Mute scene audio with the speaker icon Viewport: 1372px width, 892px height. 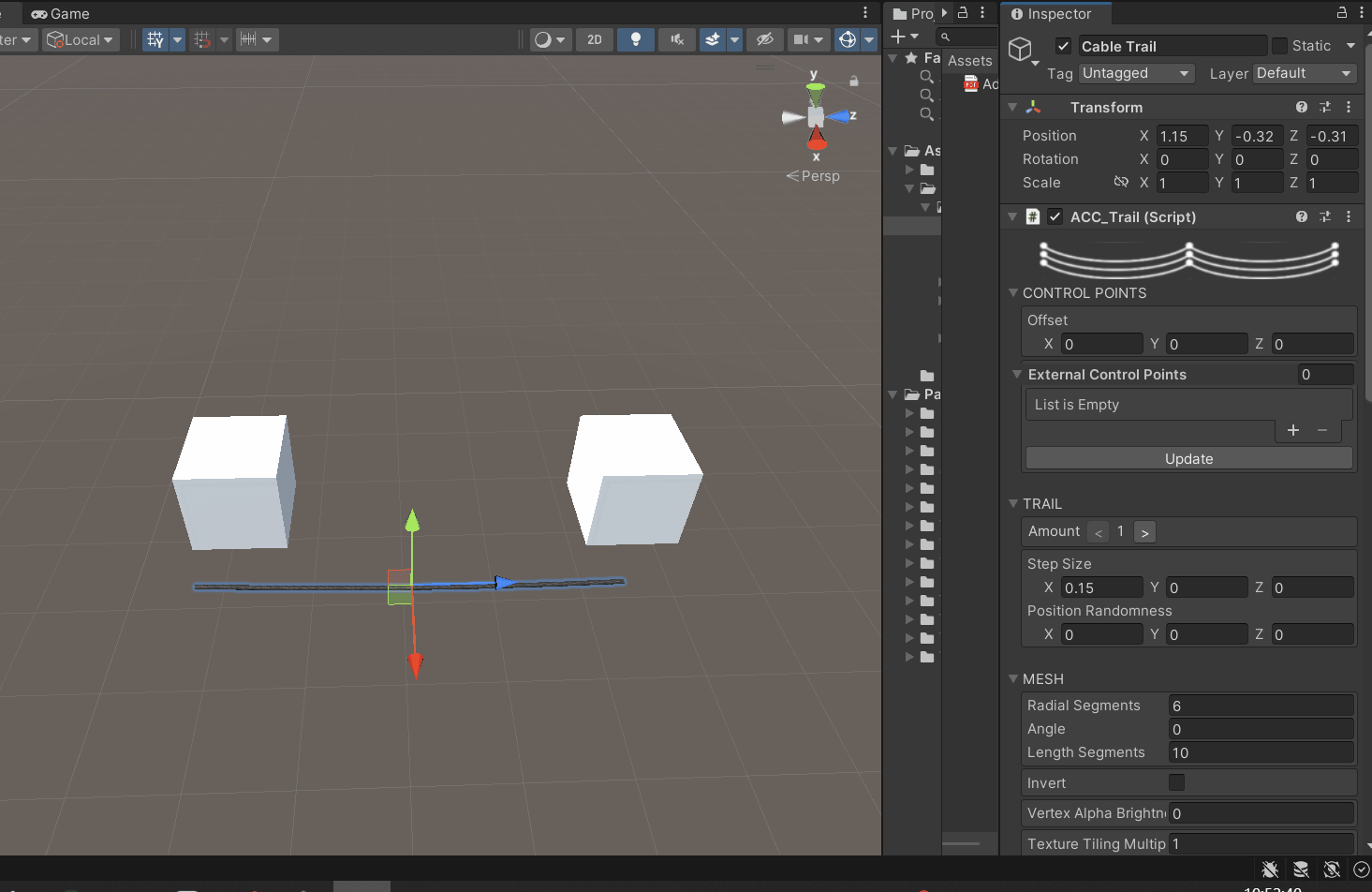click(x=676, y=39)
